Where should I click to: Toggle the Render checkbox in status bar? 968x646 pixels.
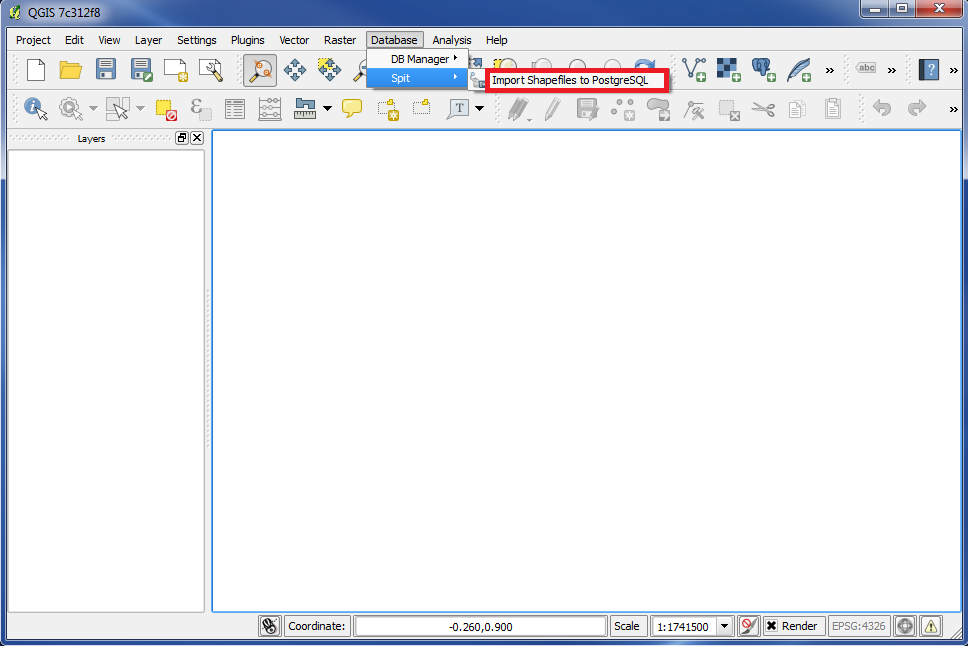coord(771,626)
